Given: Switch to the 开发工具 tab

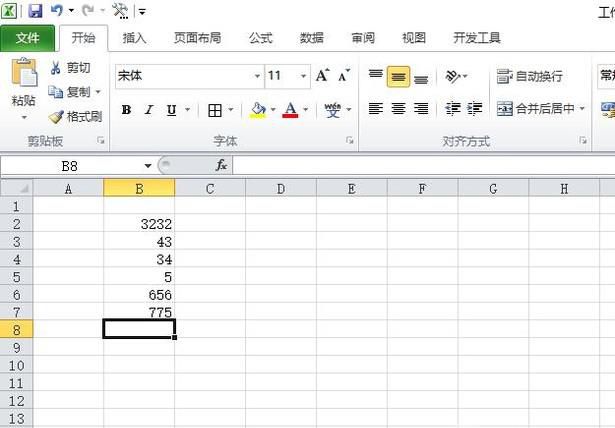Looking at the screenshot, I should pyautogui.click(x=477, y=38).
